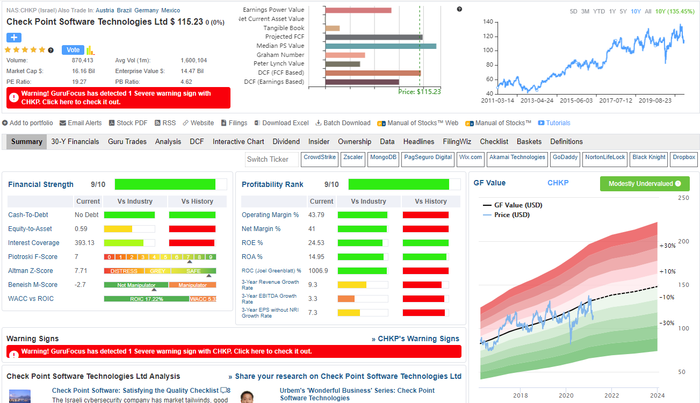Click Batch Download
Screen dimensions: 700x403
(x=343, y=123)
